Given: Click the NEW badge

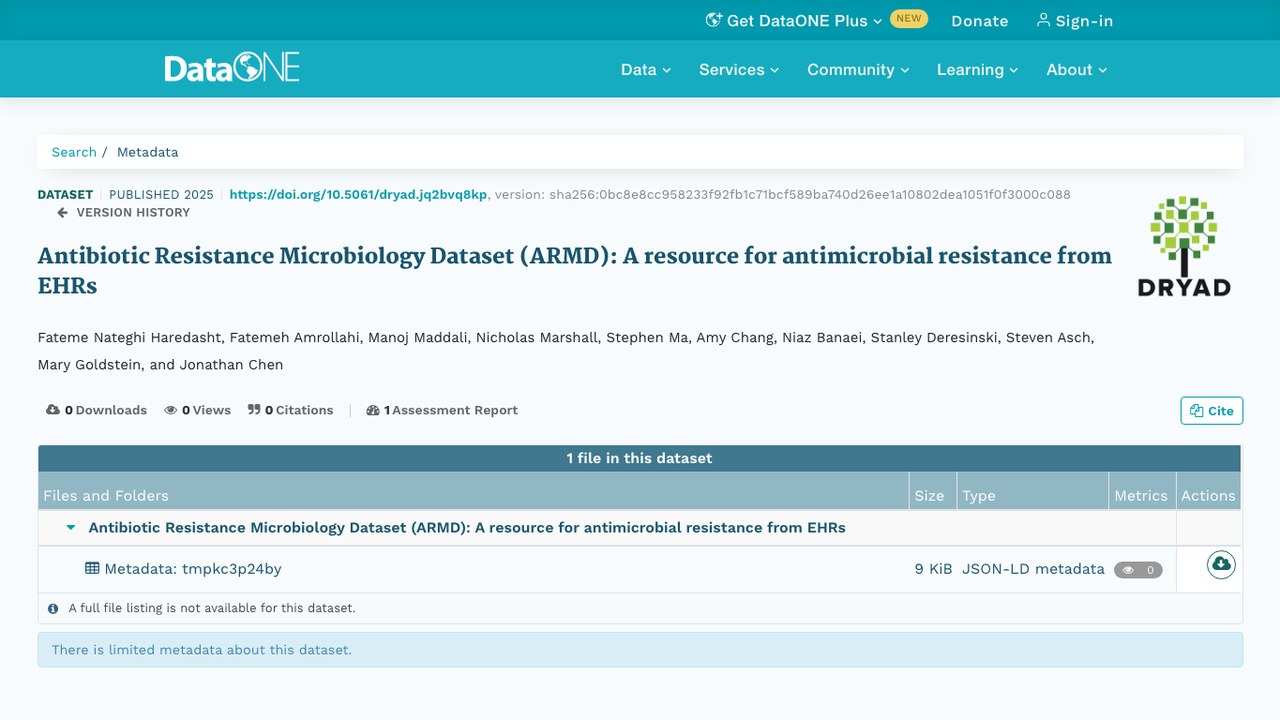Looking at the screenshot, I should tap(909, 18).
